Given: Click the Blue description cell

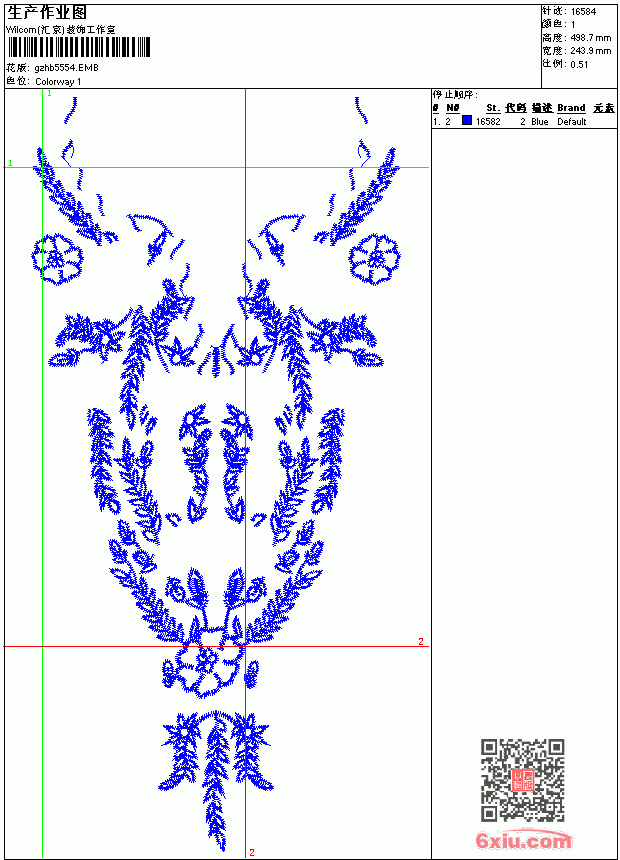Looking at the screenshot, I should pyautogui.click(x=539, y=122).
